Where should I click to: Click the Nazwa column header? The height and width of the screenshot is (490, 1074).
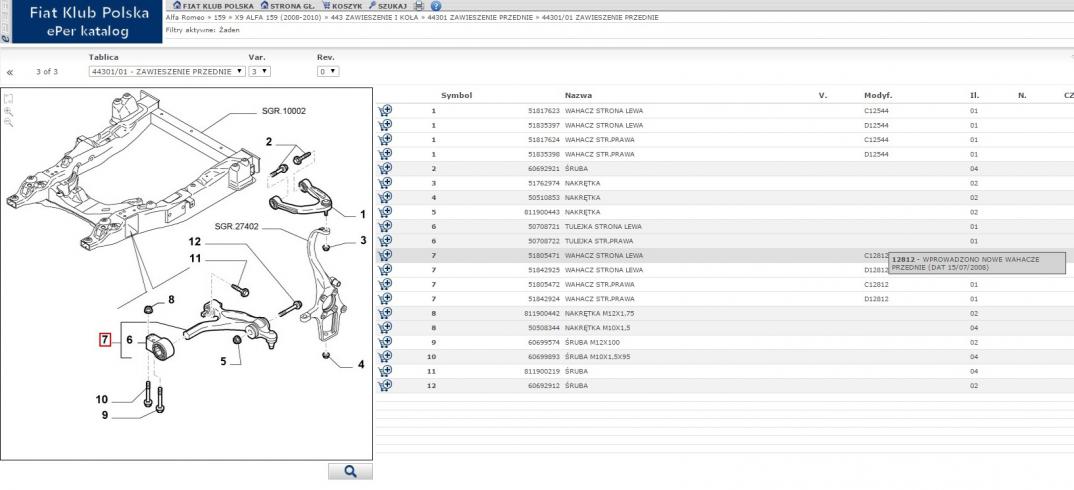[578, 95]
